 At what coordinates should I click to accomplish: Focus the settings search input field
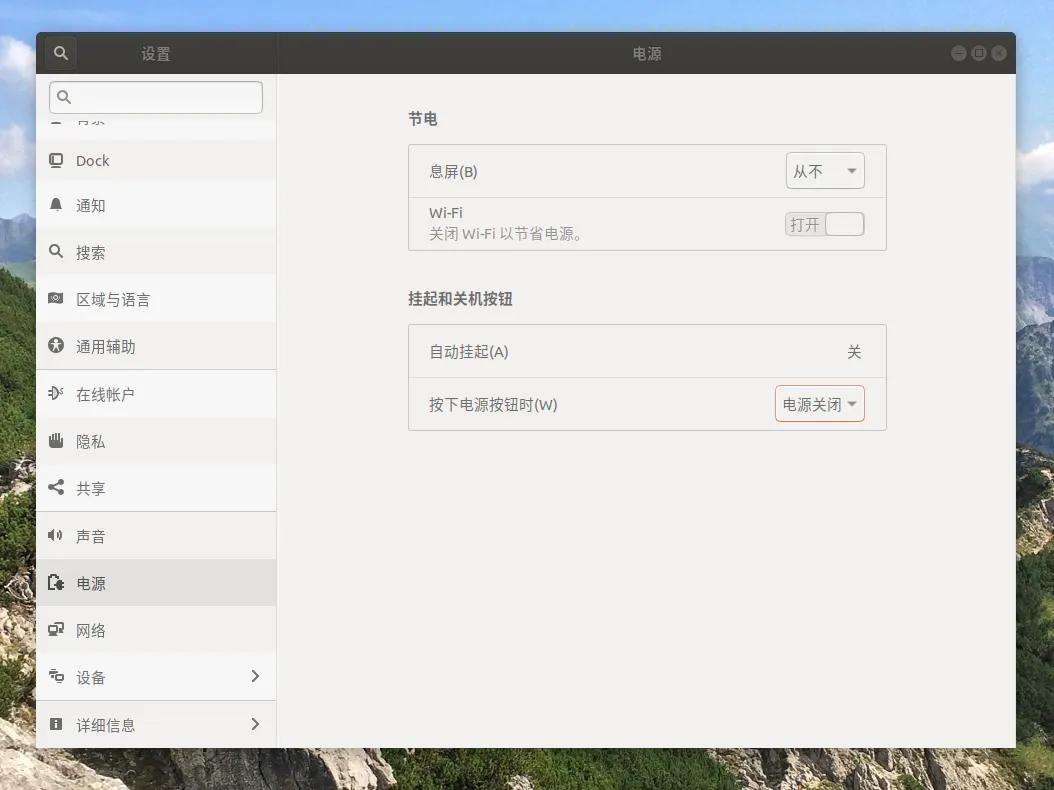click(156, 97)
